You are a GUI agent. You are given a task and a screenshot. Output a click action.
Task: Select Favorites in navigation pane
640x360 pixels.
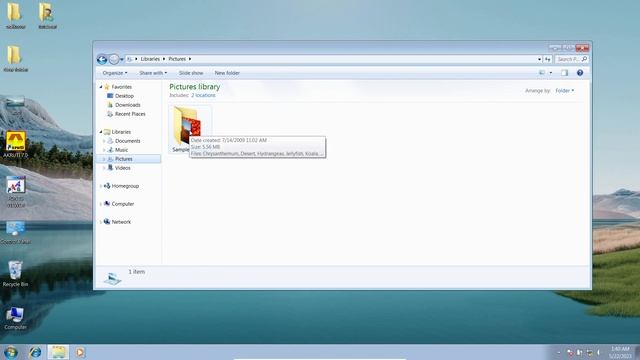[x=122, y=87]
